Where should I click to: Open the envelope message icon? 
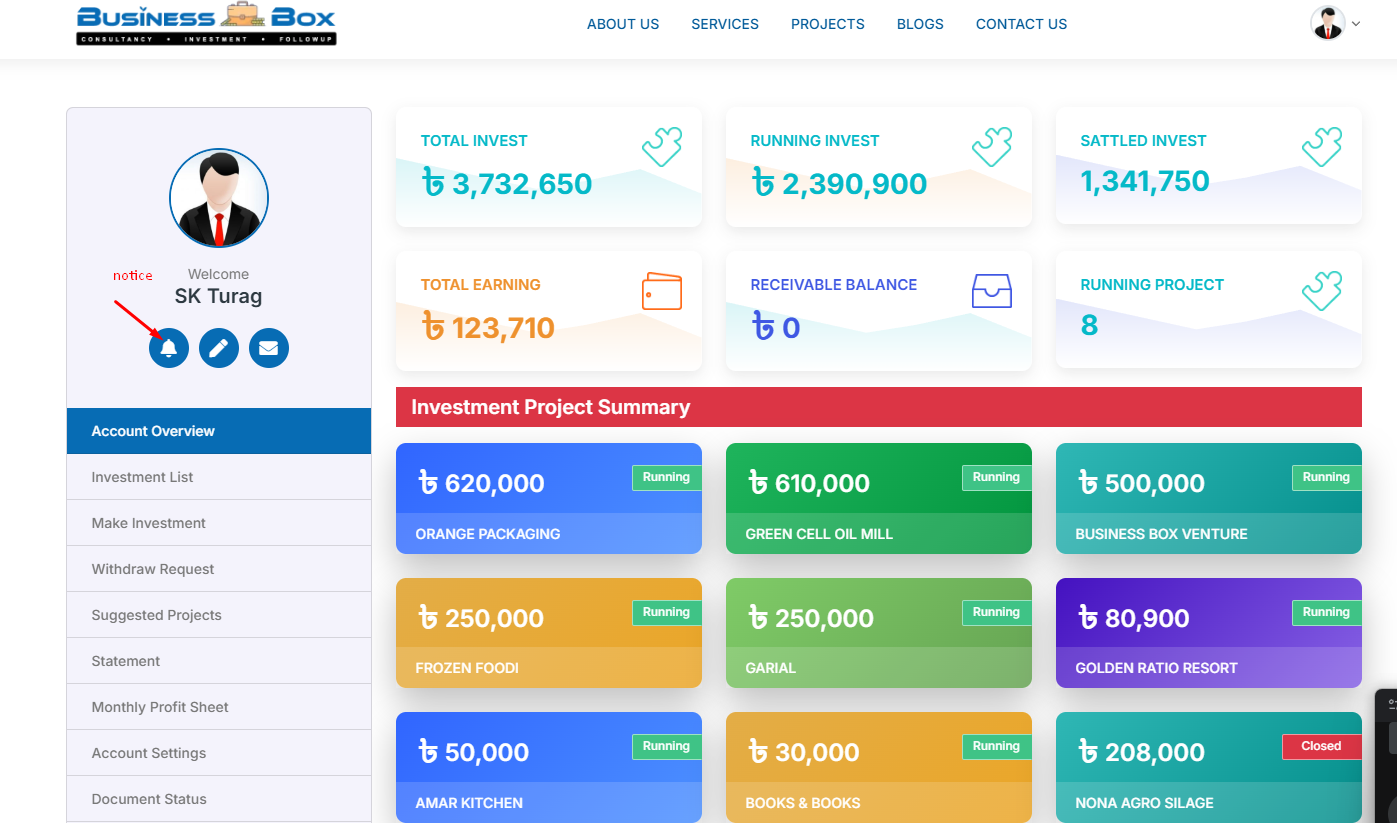click(x=269, y=348)
